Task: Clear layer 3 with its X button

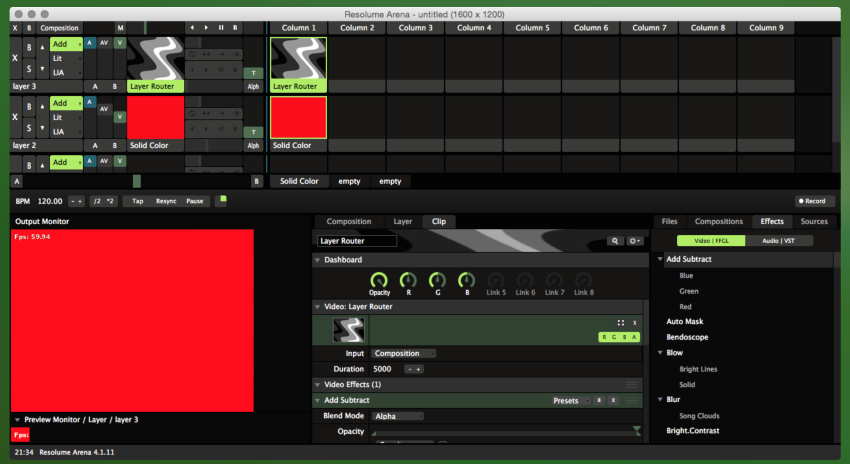Action: [x=14, y=58]
